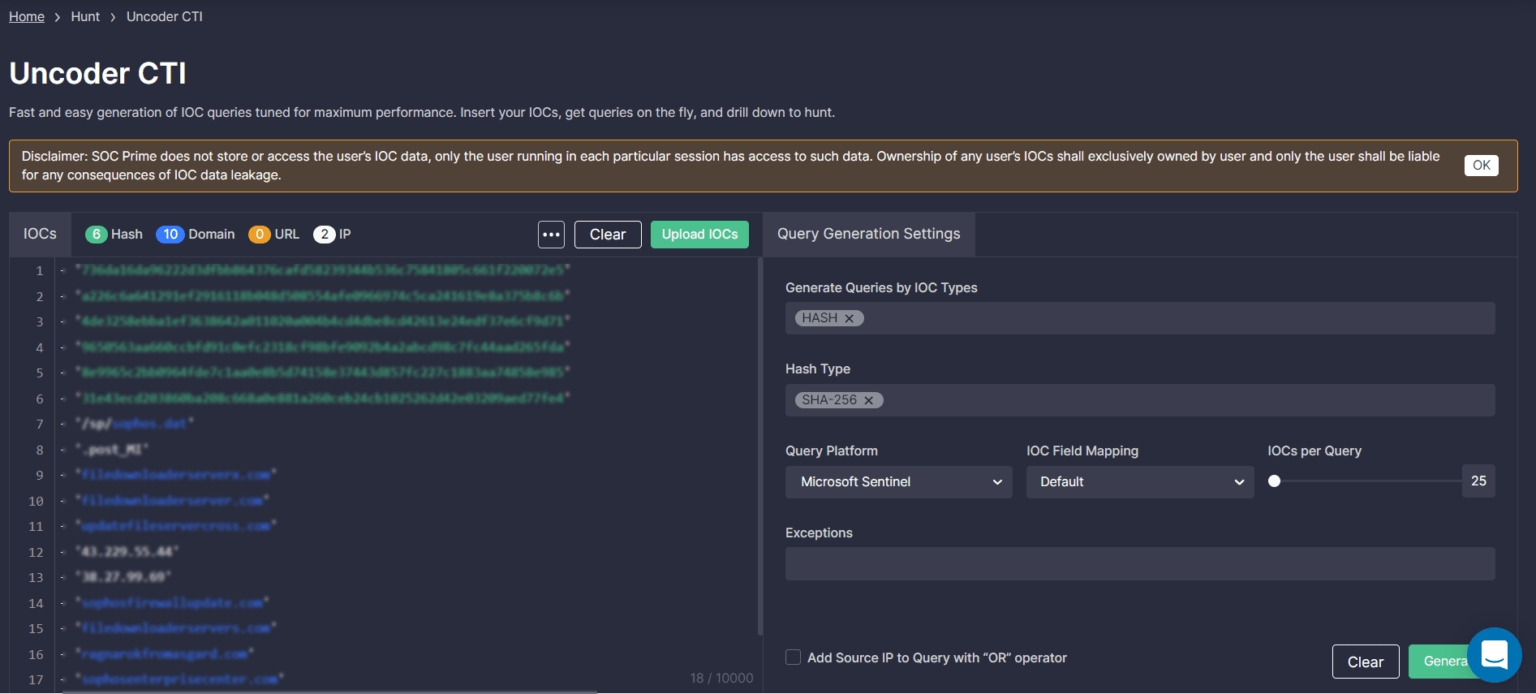Open the ellipsis more-options menu
This screenshot has height=694, width=1536.
click(x=551, y=234)
